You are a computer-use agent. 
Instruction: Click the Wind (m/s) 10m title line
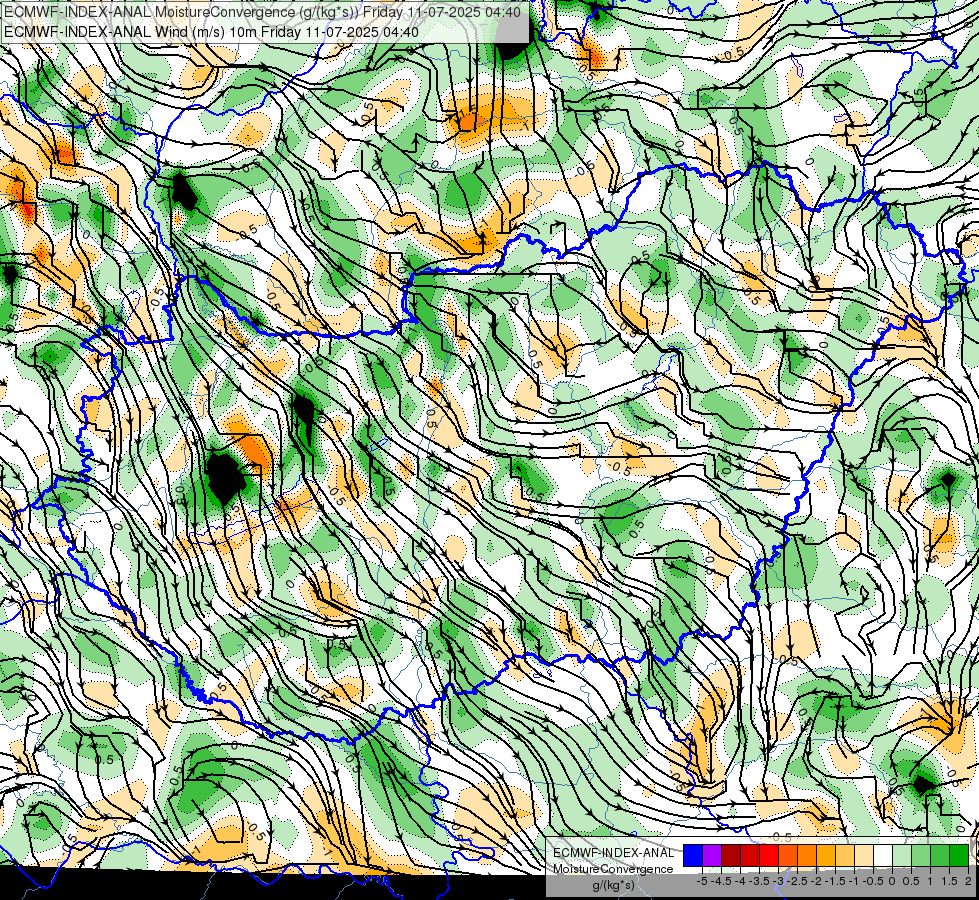coord(211,31)
